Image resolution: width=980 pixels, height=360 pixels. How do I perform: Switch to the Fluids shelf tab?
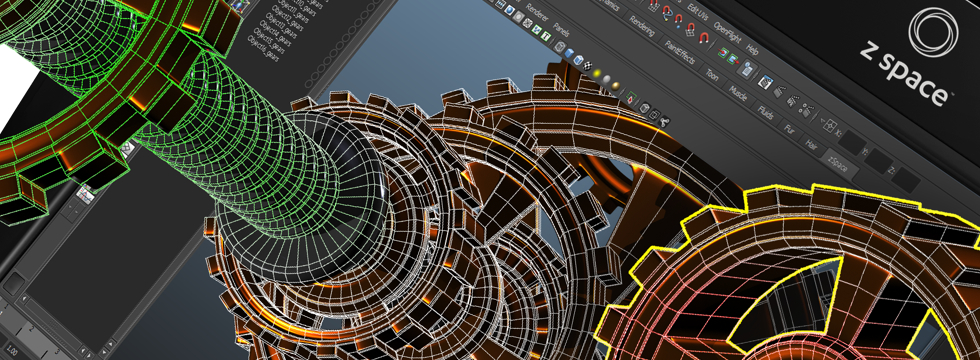pos(766,112)
